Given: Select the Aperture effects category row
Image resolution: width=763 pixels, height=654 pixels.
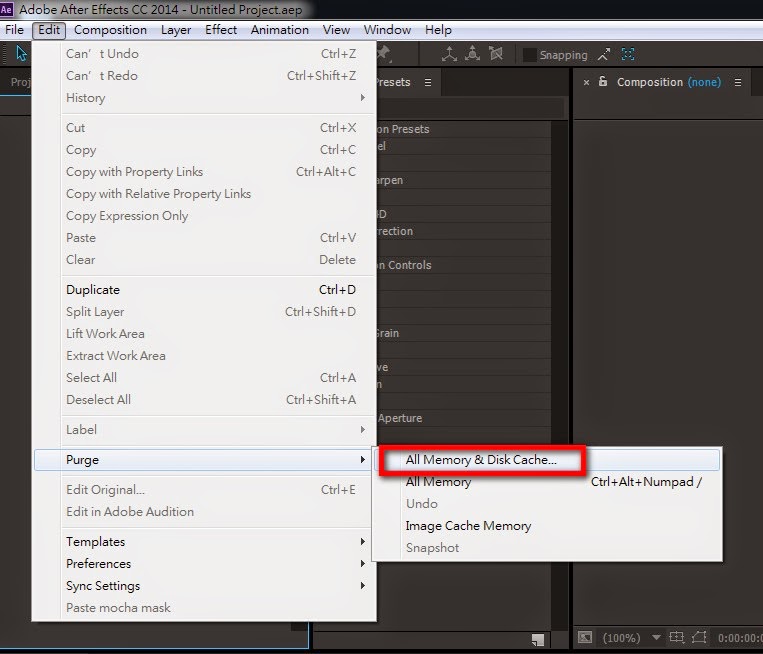Looking at the screenshot, I should pyautogui.click(x=463, y=418).
